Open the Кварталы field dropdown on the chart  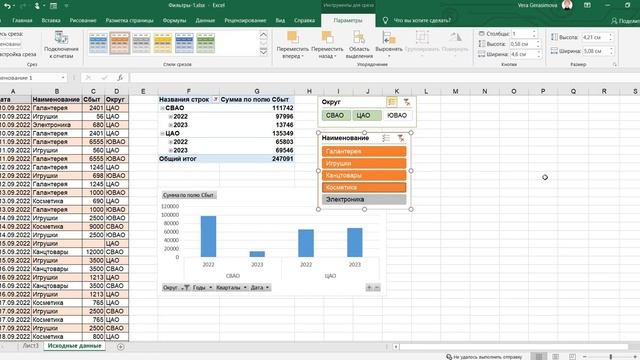point(231,288)
